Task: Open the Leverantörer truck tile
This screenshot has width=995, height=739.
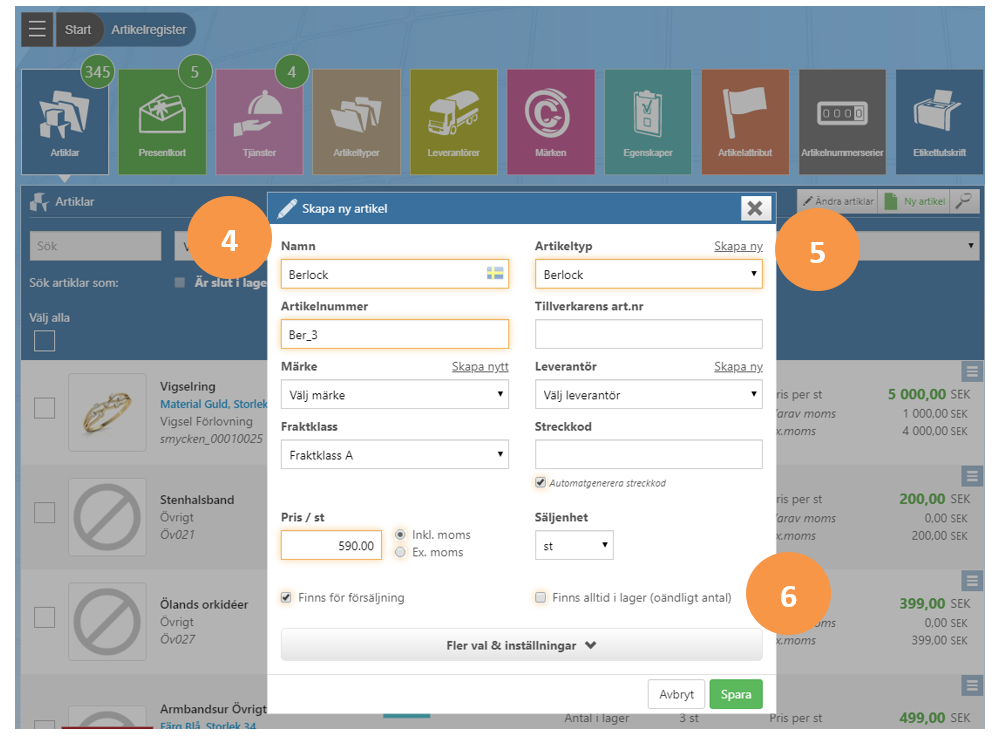Action: pyautogui.click(x=454, y=122)
